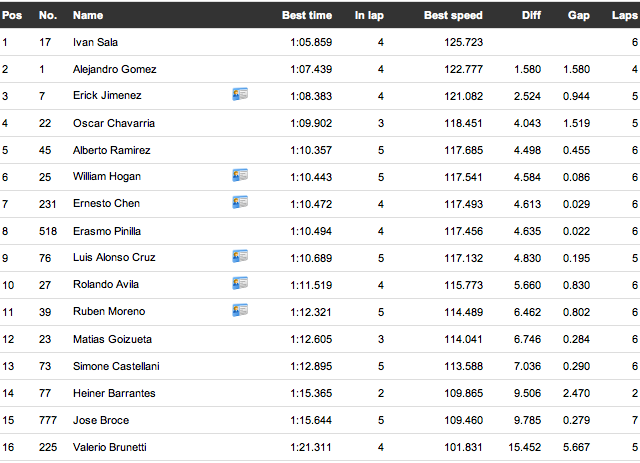640x463 pixels.
Task: Click the Gap column header
Action: pos(578,15)
